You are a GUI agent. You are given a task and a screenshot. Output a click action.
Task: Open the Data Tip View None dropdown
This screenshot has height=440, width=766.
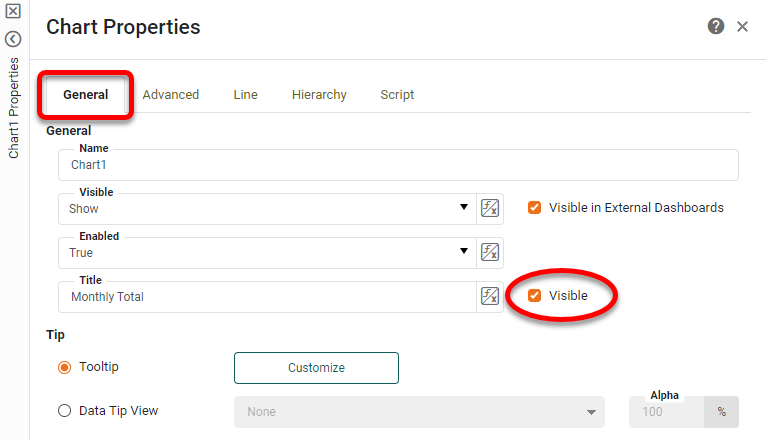(419, 411)
